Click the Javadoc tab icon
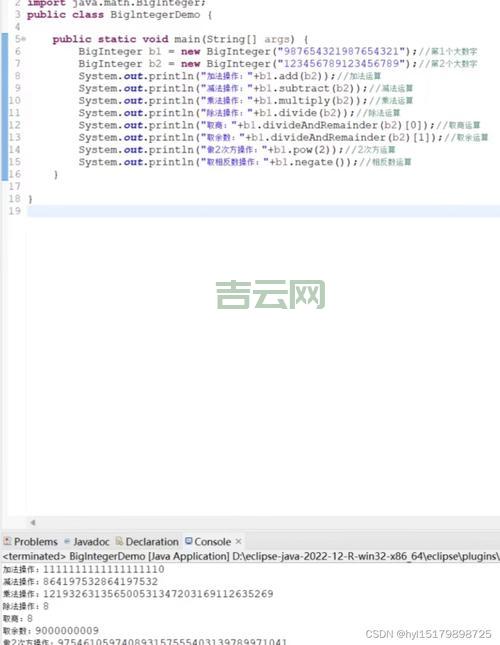This screenshot has height=645, width=500. click(67, 541)
